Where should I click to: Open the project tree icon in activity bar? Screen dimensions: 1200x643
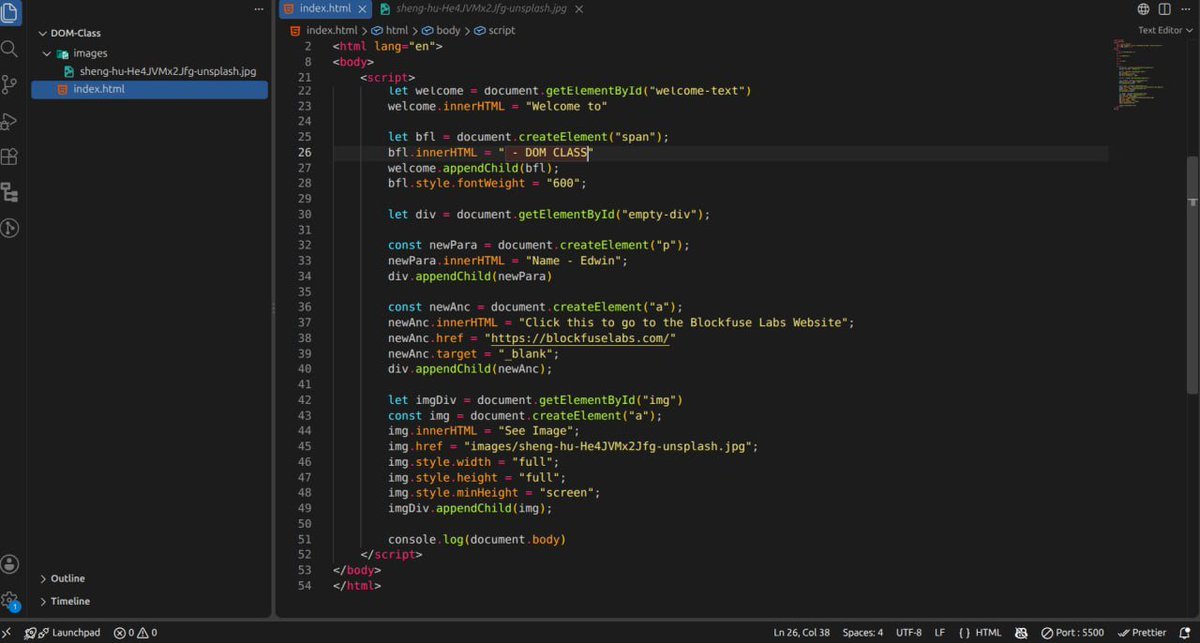(x=10, y=192)
